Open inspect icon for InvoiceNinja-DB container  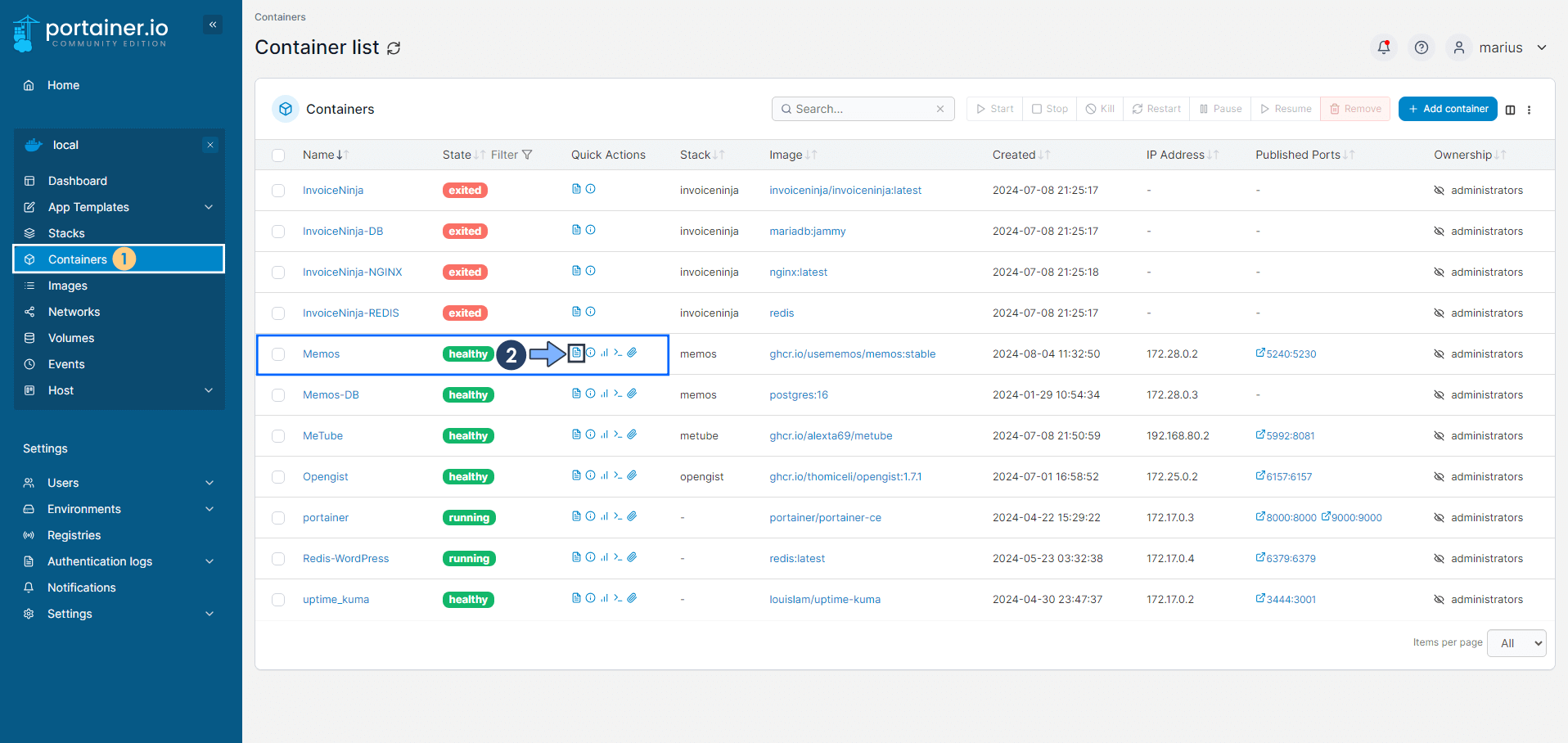click(590, 230)
